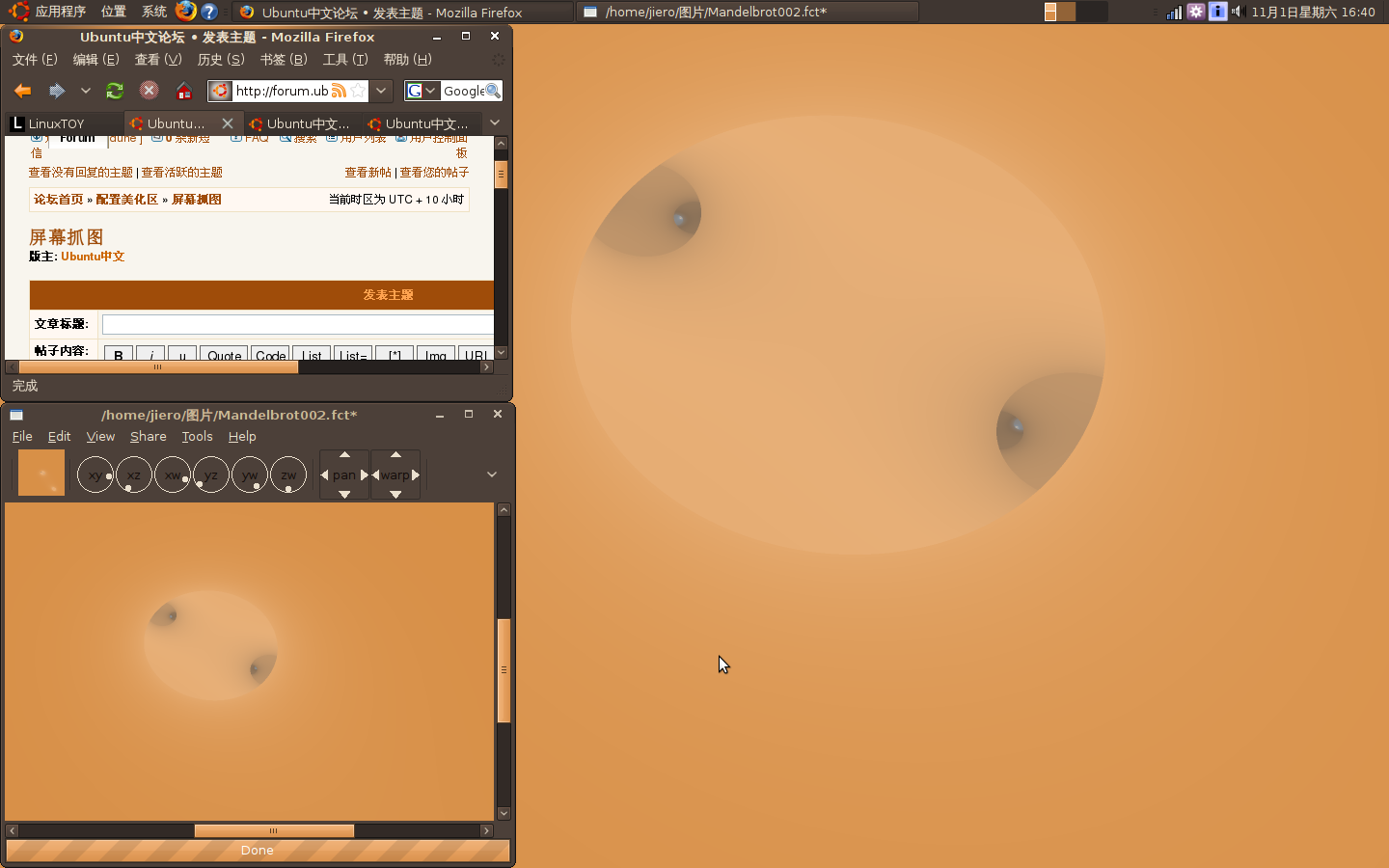Click the warp up arrow in the fractal toolbar
Screen dimensions: 1389x868
pyautogui.click(x=395, y=454)
